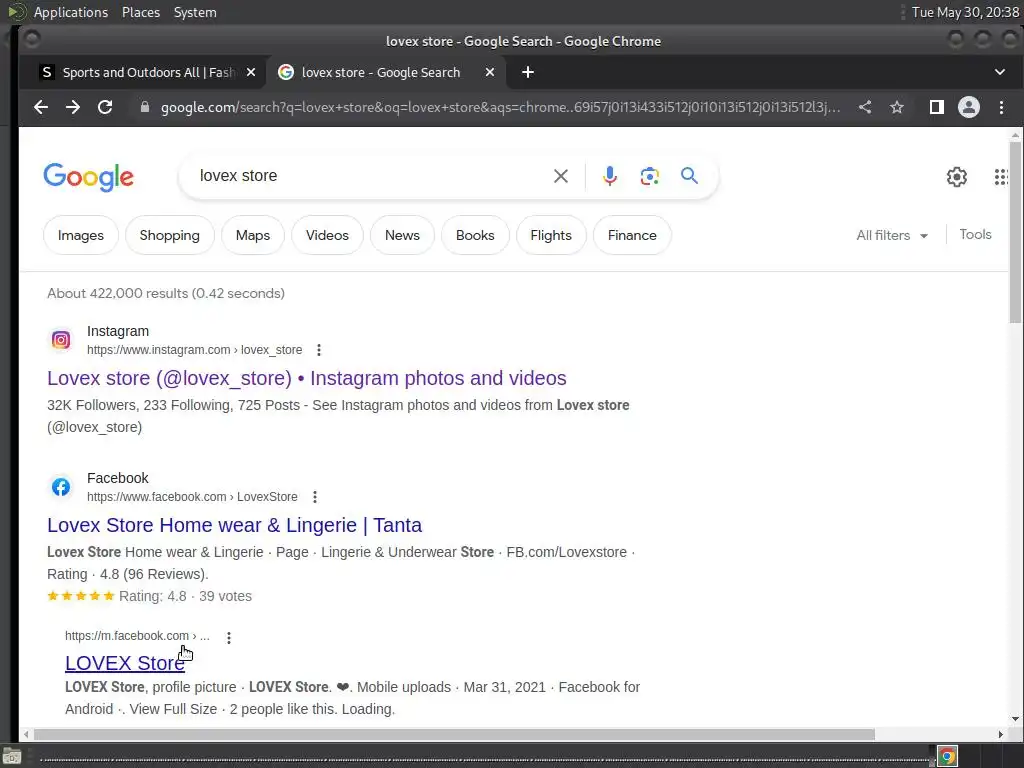
Task: Bookmark this page with star
Action: pyautogui.click(x=897, y=107)
